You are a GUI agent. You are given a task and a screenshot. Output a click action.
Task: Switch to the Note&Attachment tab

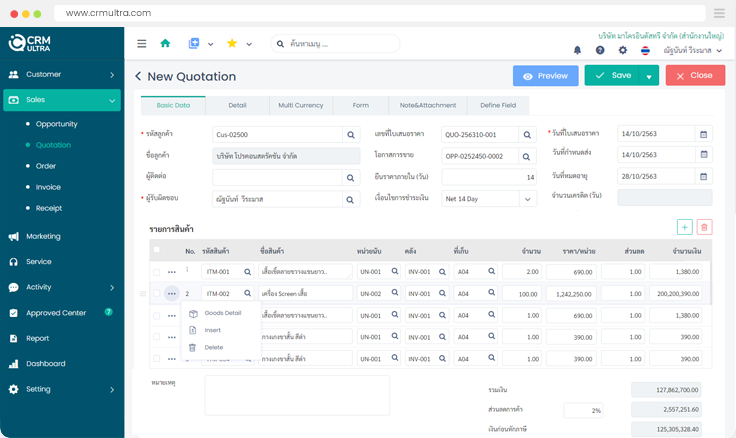tap(428, 106)
